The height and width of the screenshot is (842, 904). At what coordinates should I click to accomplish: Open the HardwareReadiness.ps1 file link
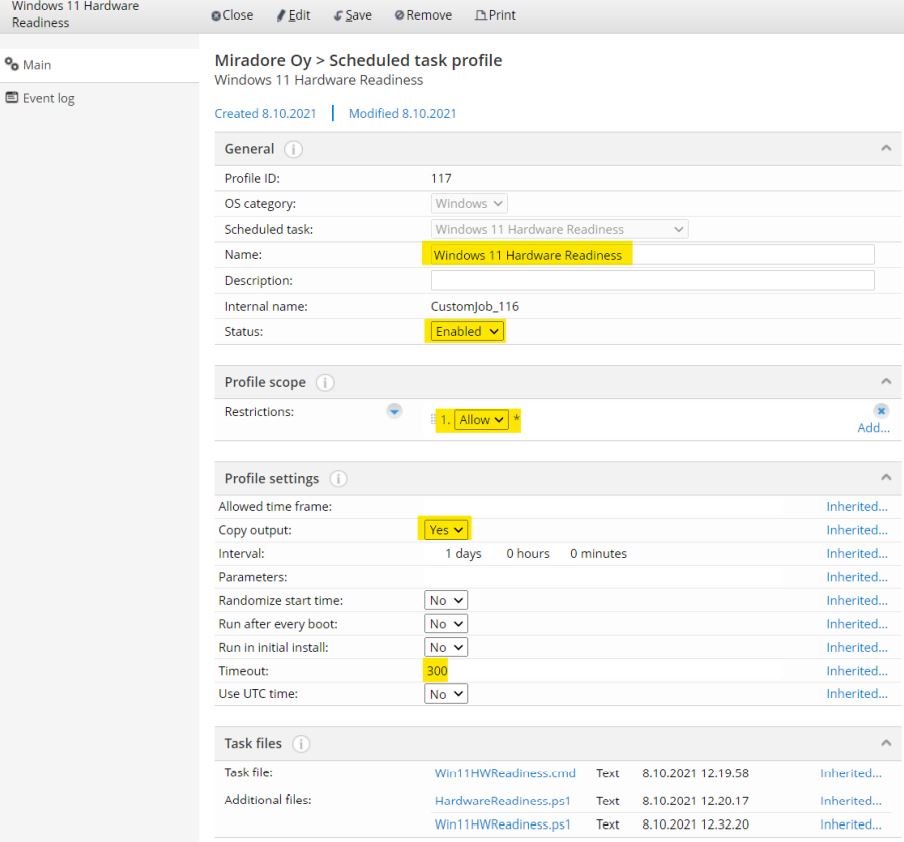pyautogui.click(x=502, y=801)
